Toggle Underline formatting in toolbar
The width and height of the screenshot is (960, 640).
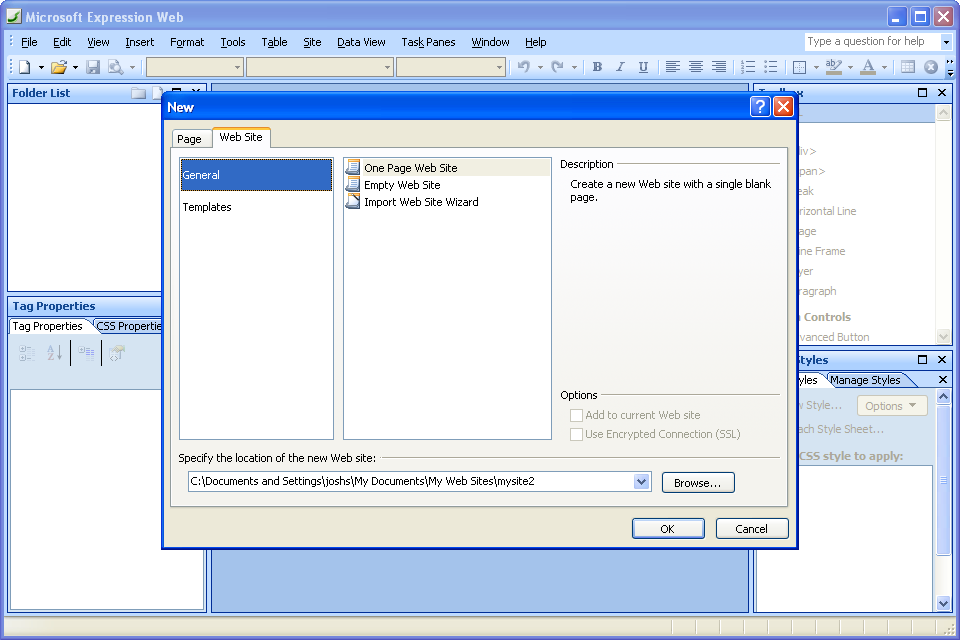click(x=643, y=67)
